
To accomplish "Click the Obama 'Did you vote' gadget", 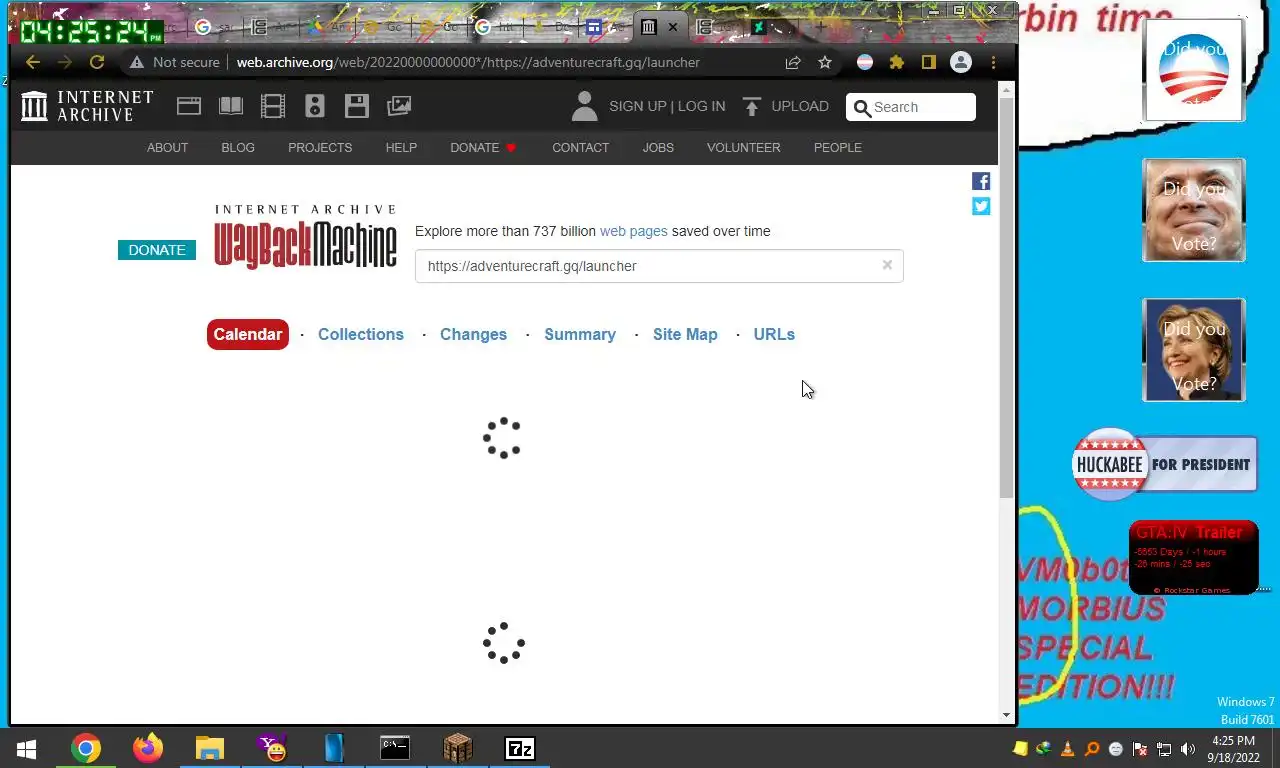I will (1194, 70).
